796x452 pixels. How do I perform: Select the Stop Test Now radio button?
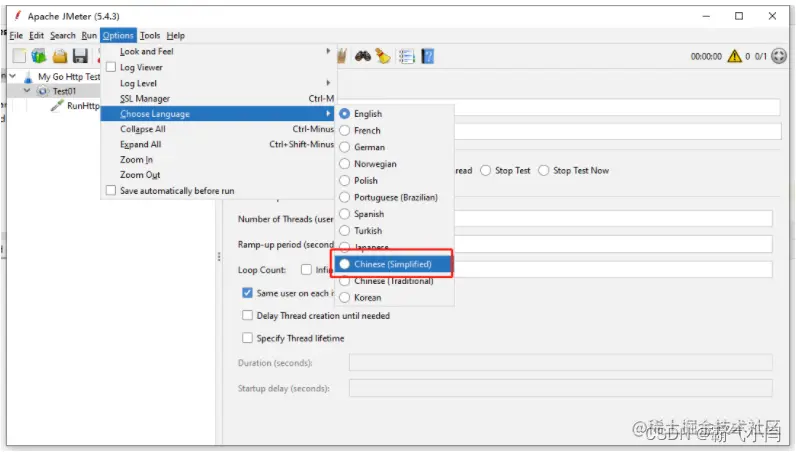click(544, 171)
